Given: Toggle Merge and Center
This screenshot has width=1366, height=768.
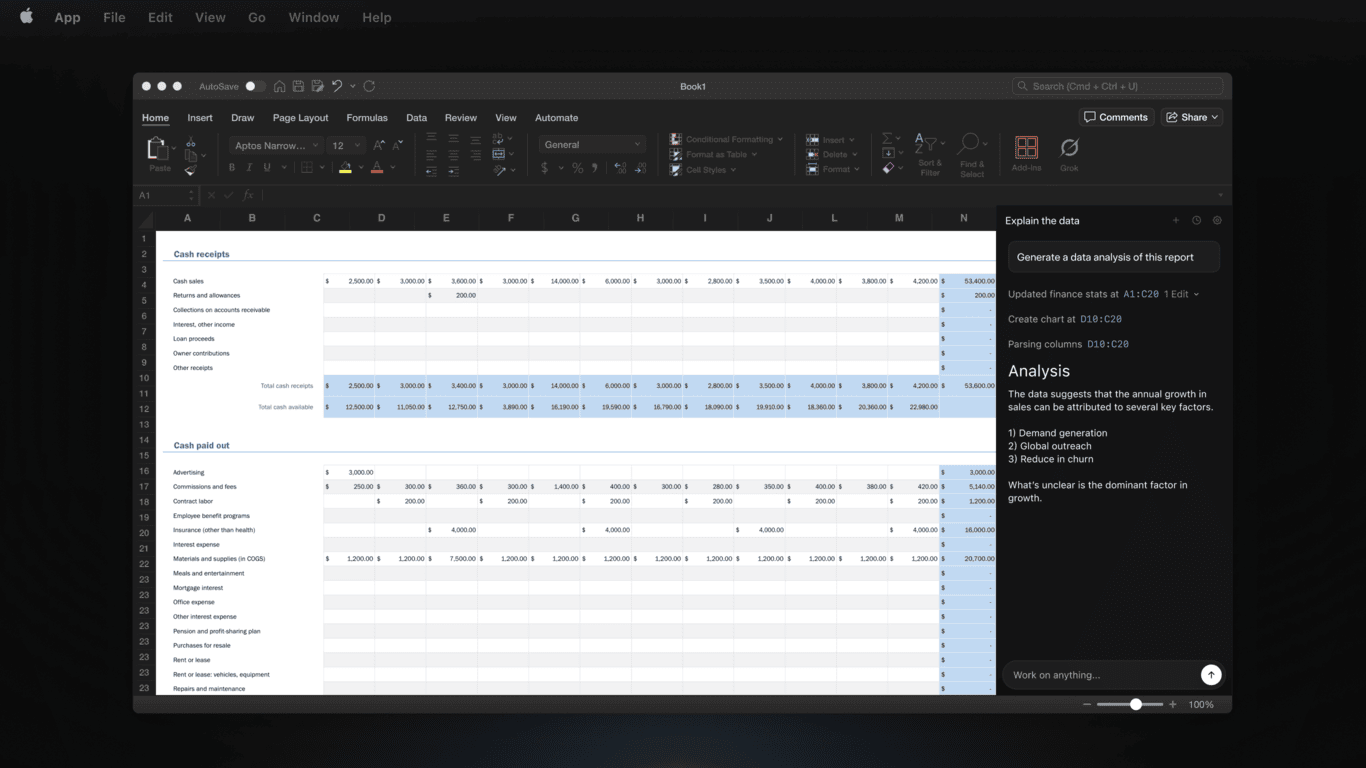Looking at the screenshot, I should pyautogui.click(x=499, y=154).
